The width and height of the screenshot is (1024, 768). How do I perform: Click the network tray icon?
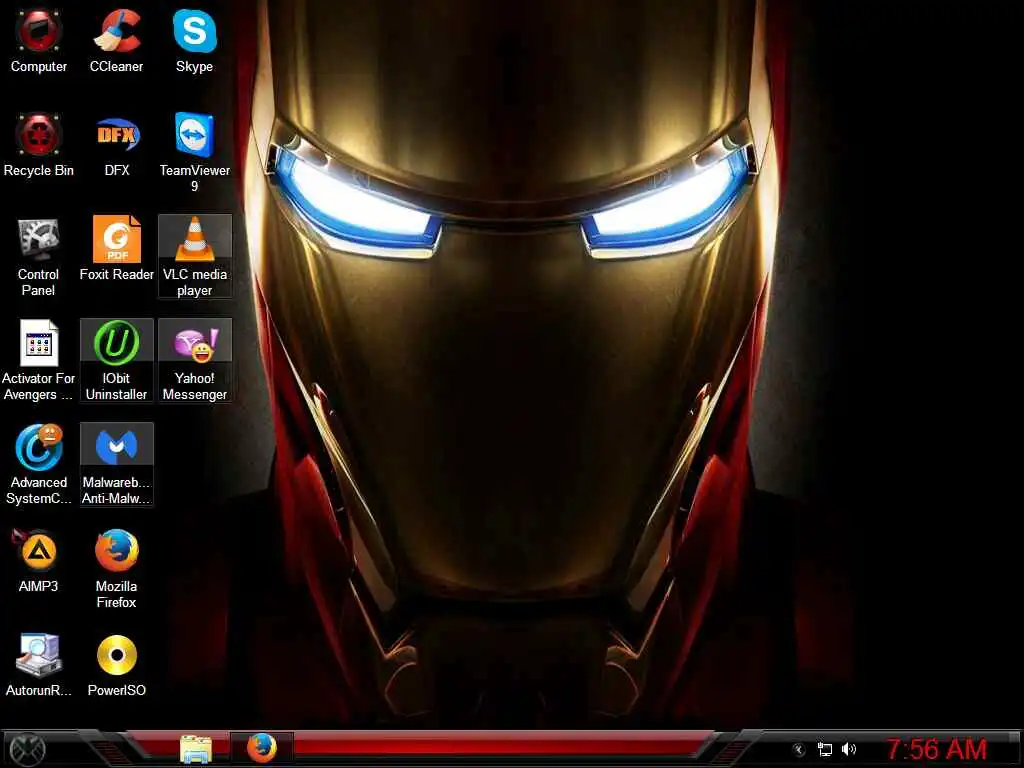point(825,750)
